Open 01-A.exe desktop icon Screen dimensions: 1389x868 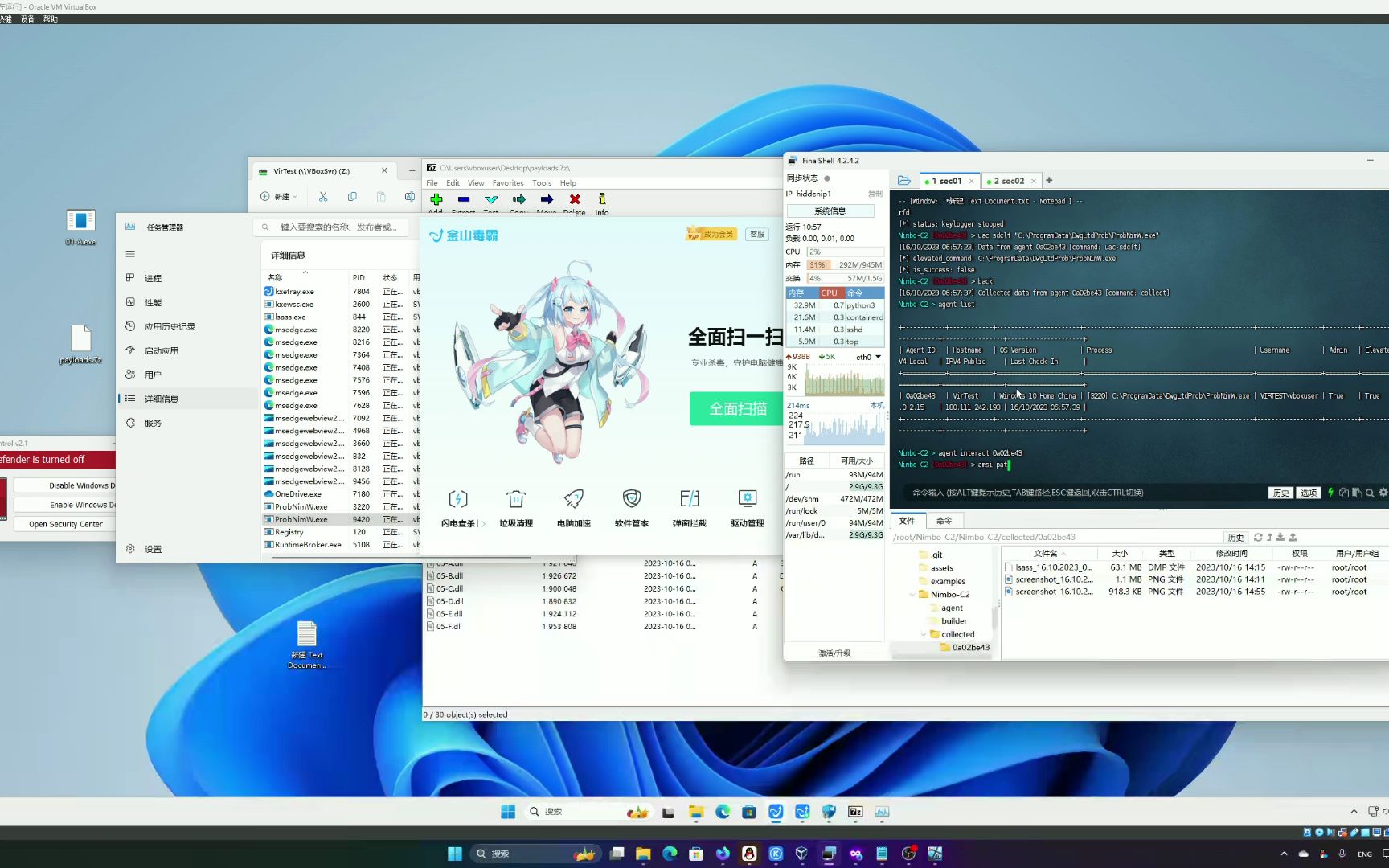[80, 227]
